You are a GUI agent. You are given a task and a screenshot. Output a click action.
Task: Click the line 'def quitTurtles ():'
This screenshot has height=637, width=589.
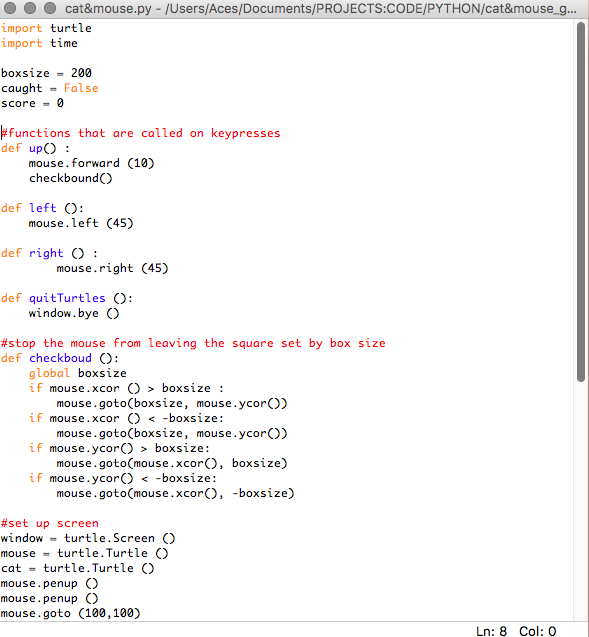(x=67, y=298)
